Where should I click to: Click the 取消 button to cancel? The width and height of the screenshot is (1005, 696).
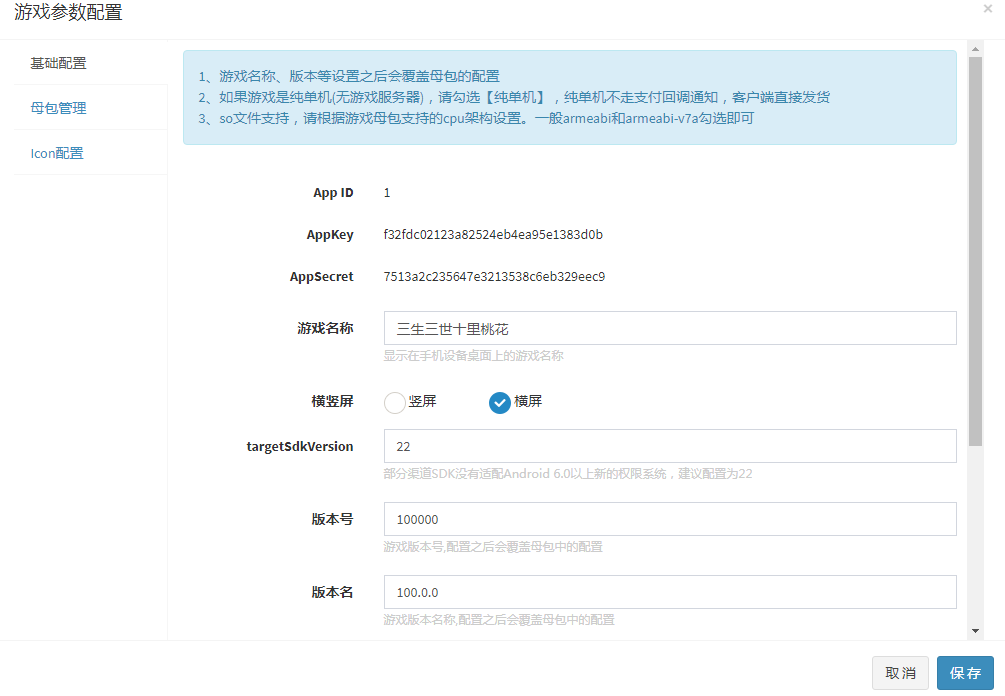899,673
